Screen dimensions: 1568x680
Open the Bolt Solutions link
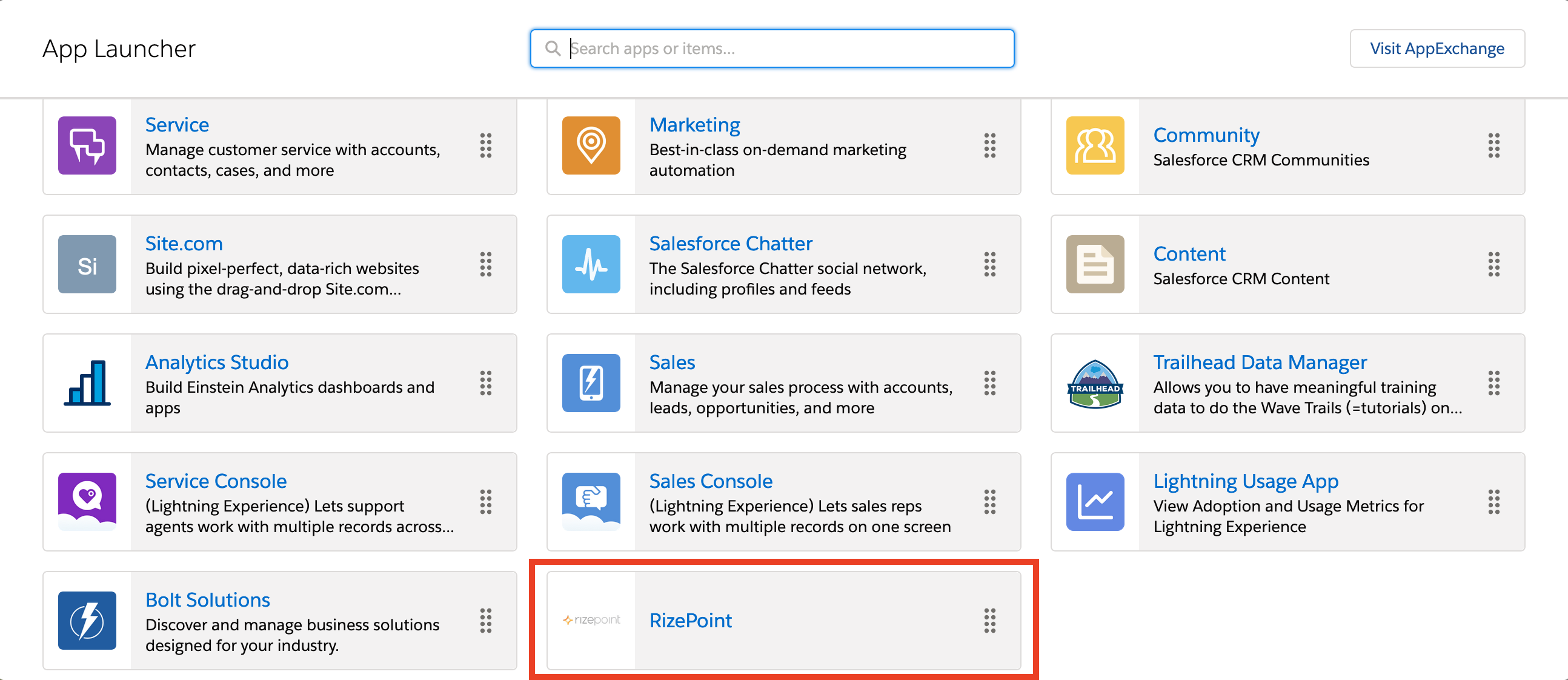coord(208,599)
